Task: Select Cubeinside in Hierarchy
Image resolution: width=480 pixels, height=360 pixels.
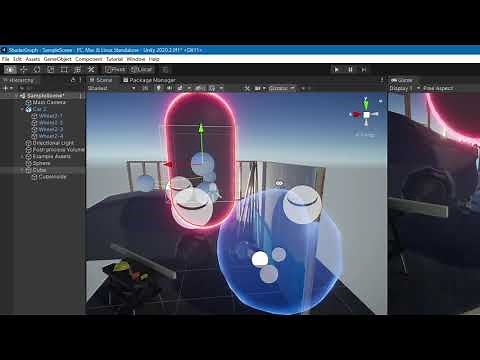Action: point(52,177)
